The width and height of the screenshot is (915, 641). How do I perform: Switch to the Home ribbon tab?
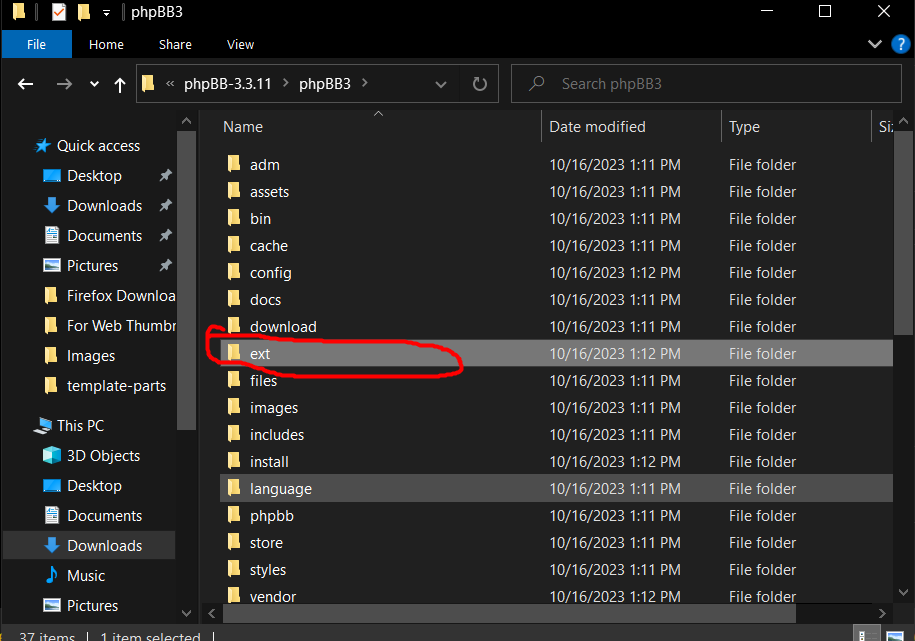[106, 44]
